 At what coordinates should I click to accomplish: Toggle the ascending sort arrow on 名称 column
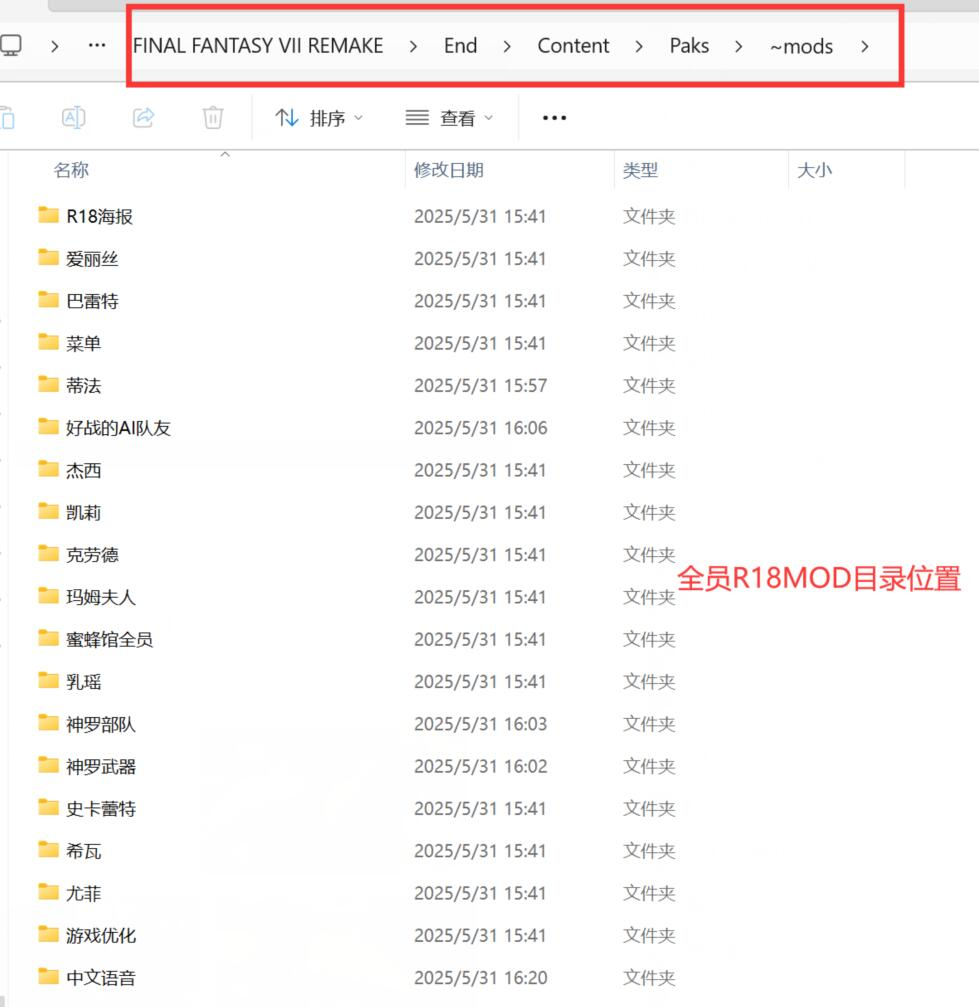[225, 155]
